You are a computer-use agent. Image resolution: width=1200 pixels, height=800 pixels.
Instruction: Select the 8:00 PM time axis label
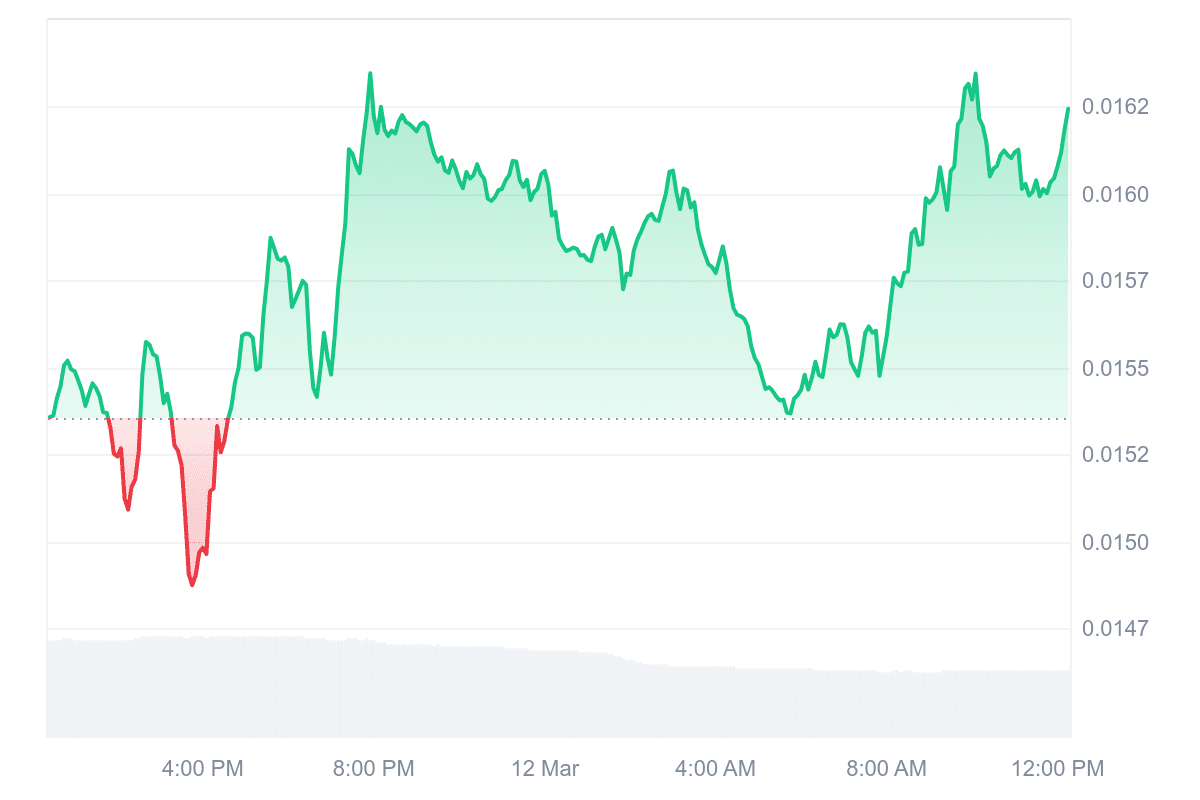click(373, 769)
